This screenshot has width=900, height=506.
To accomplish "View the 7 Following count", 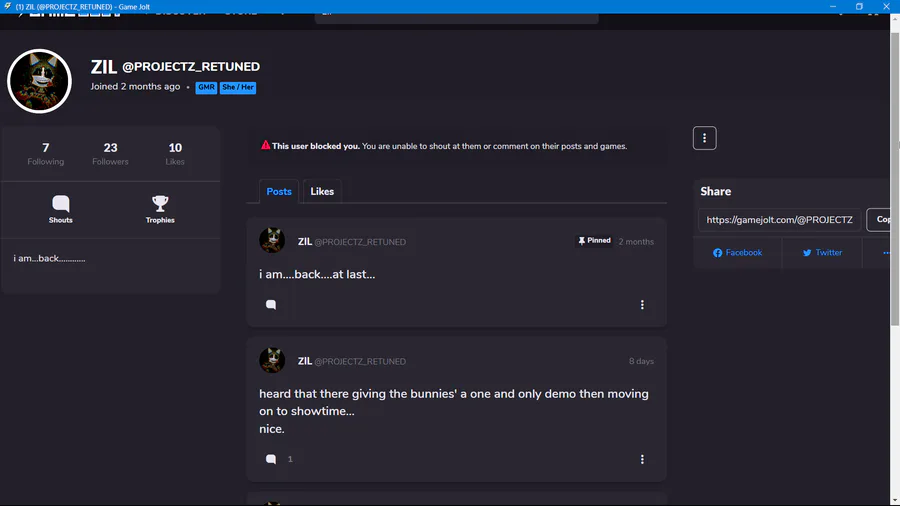I will [45, 154].
